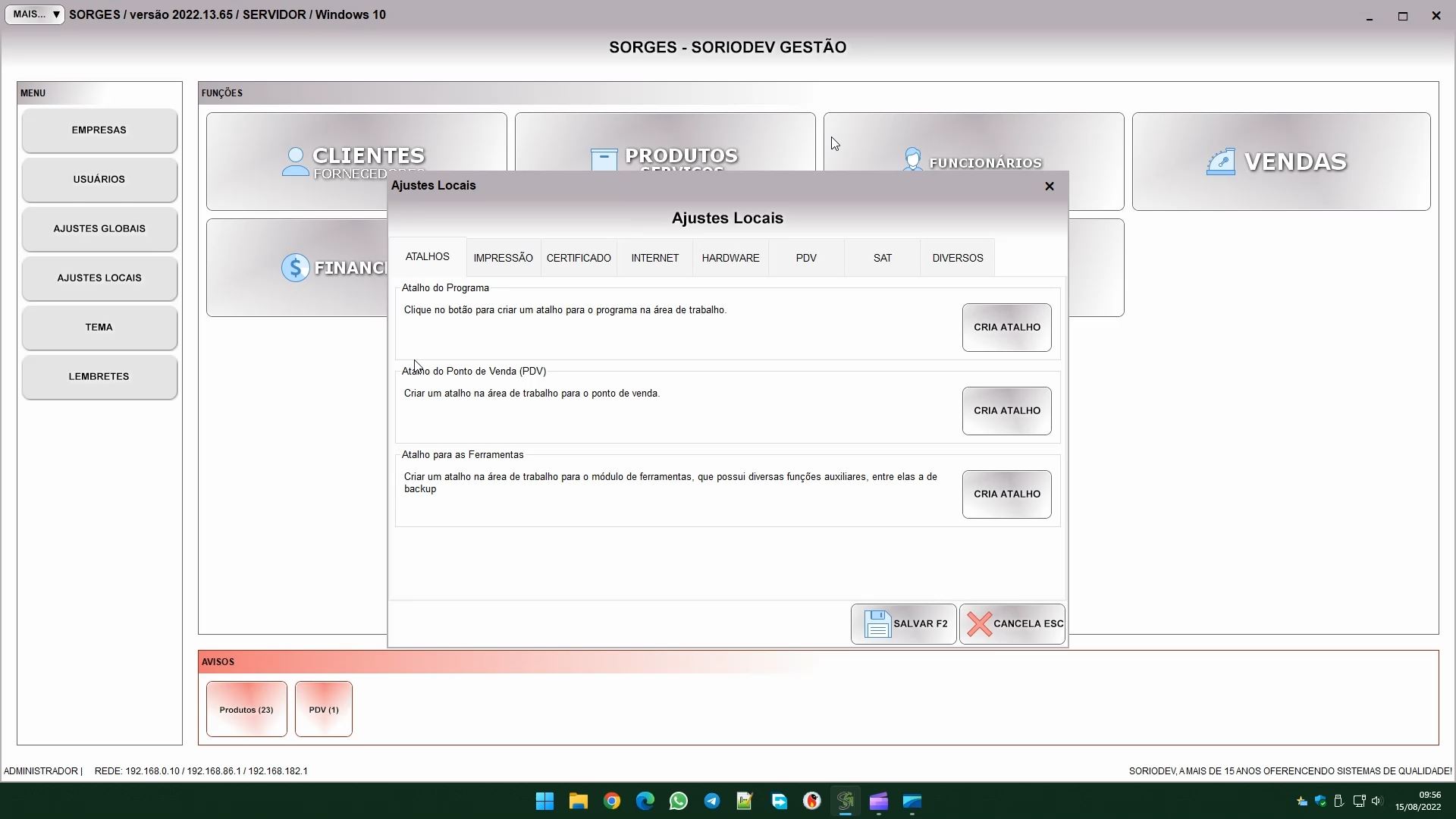Click the star-flagged tray icon
The width and height of the screenshot is (1456, 819).
pos(1302,802)
